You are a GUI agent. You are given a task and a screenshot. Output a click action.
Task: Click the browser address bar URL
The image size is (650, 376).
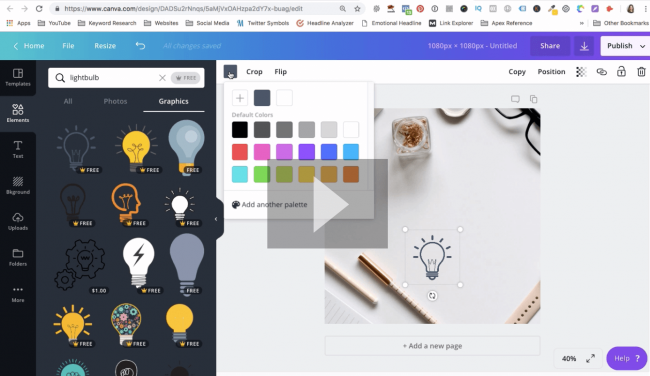click(x=184, y=8)
